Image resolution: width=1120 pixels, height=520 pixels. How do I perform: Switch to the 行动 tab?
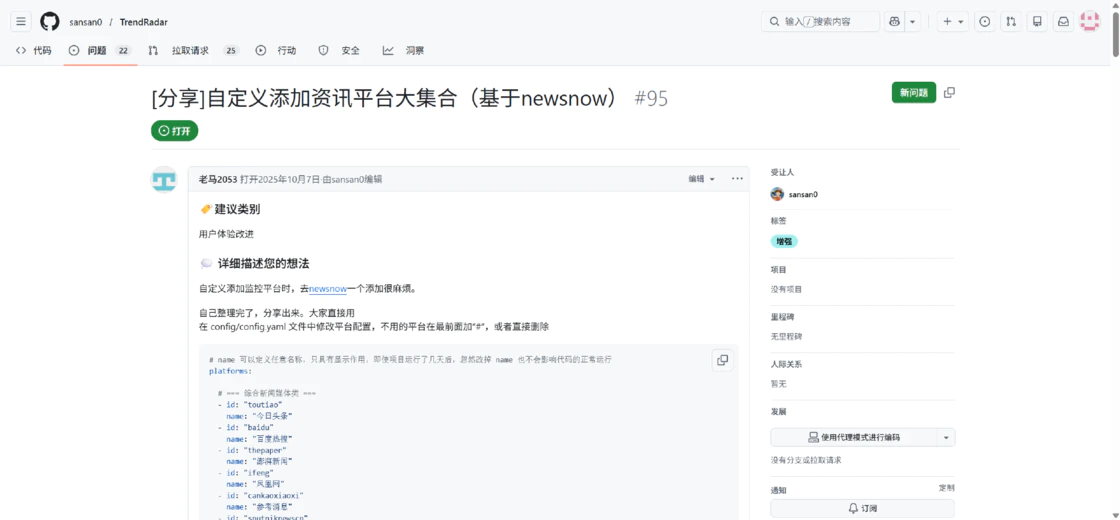point(276,51)
